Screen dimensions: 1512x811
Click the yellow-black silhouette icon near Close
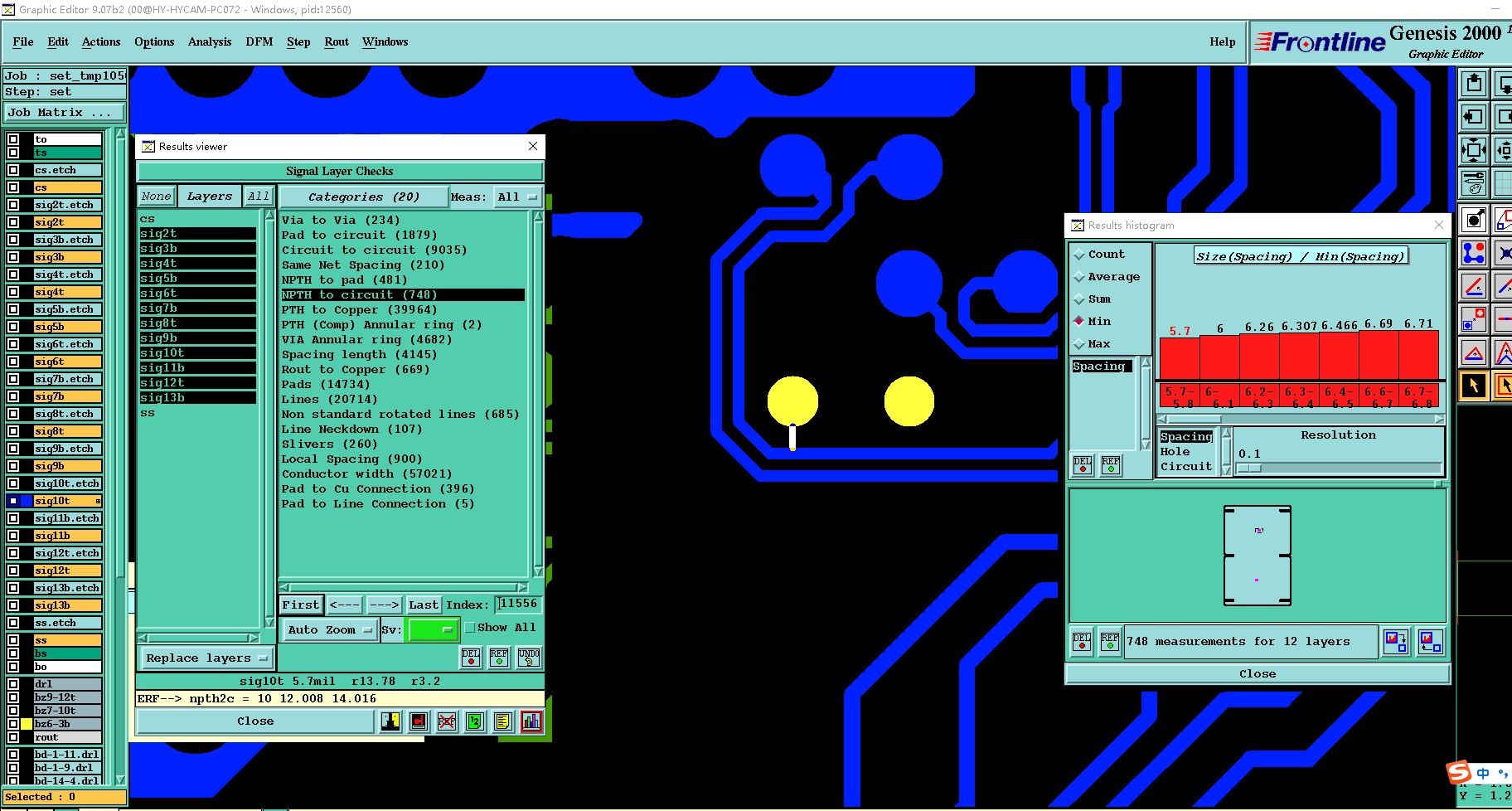pos(390,721)
